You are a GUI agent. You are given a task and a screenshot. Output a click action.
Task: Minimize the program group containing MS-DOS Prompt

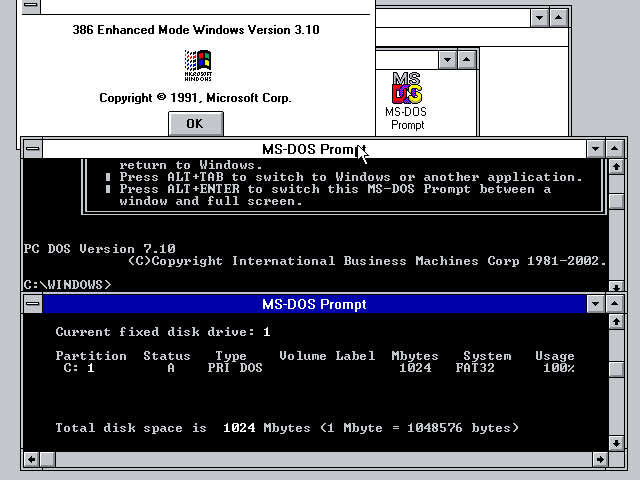pos(447,60)
